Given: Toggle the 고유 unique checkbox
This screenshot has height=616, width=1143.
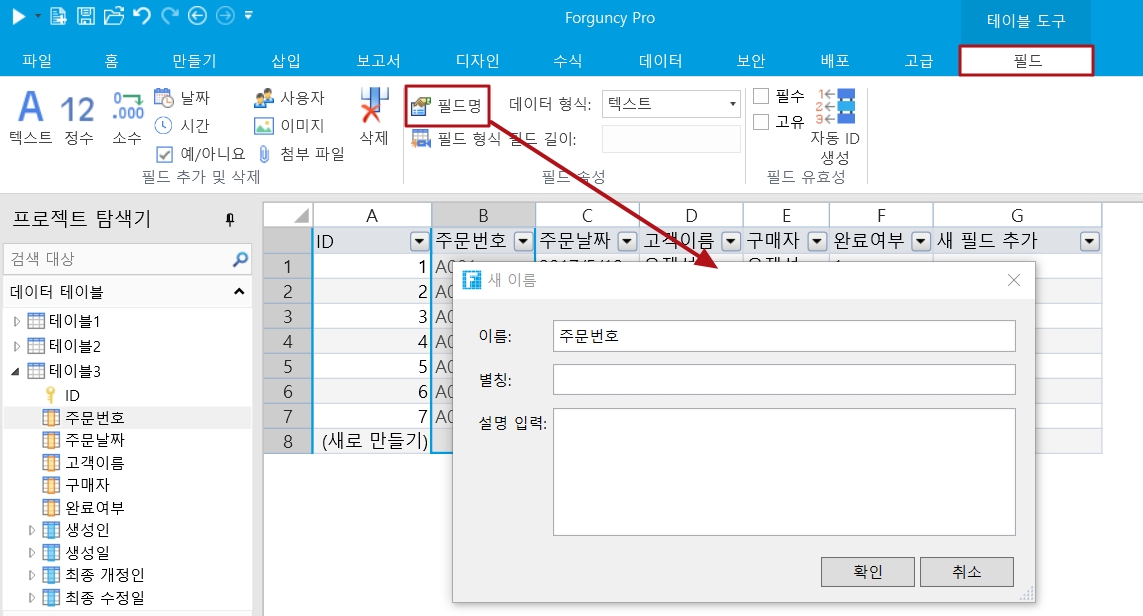Looking at the screenshot, I should [x=761, y=122].
